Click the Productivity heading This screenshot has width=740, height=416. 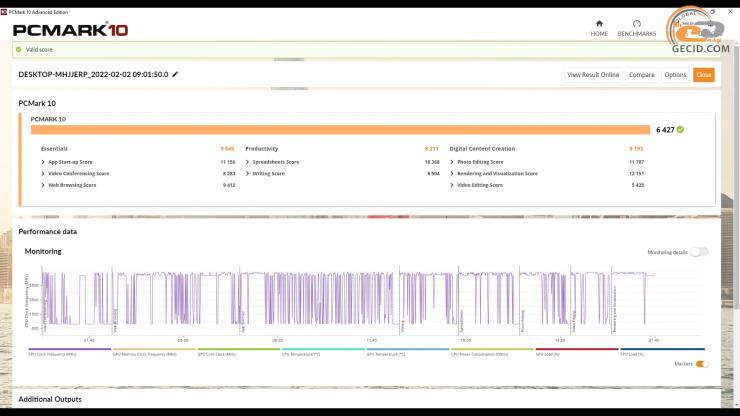pyautogui.click(x=261, y=149)
